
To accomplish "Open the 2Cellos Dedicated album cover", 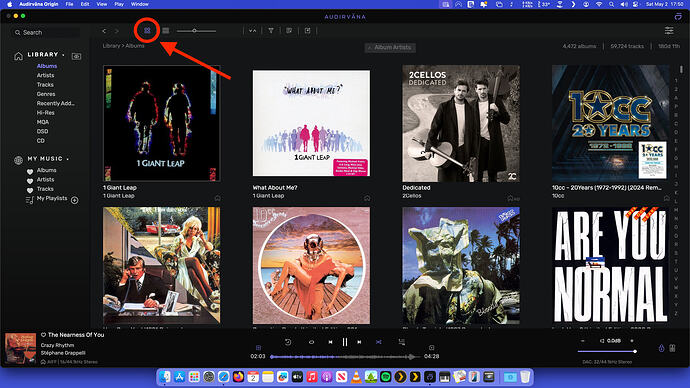I will click(x=461, y=123).
